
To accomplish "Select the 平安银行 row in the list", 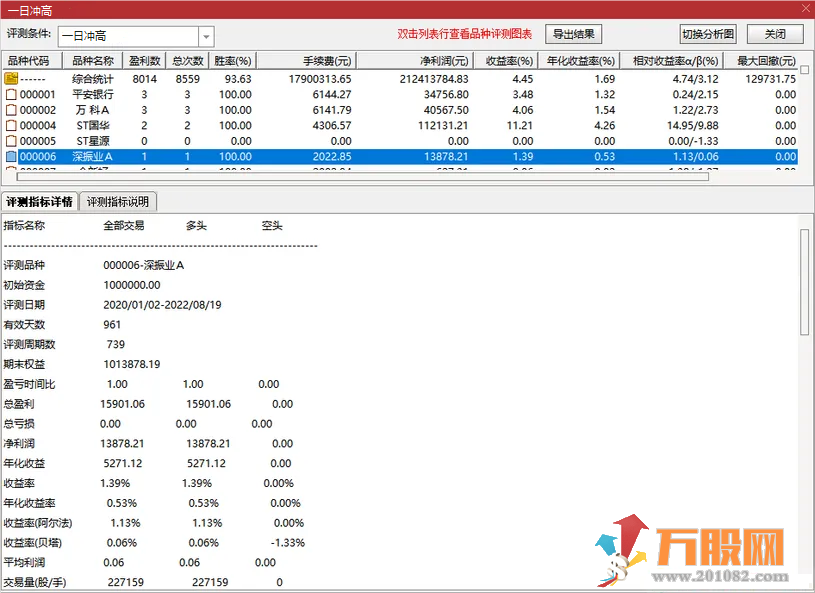I will (93, 94).
